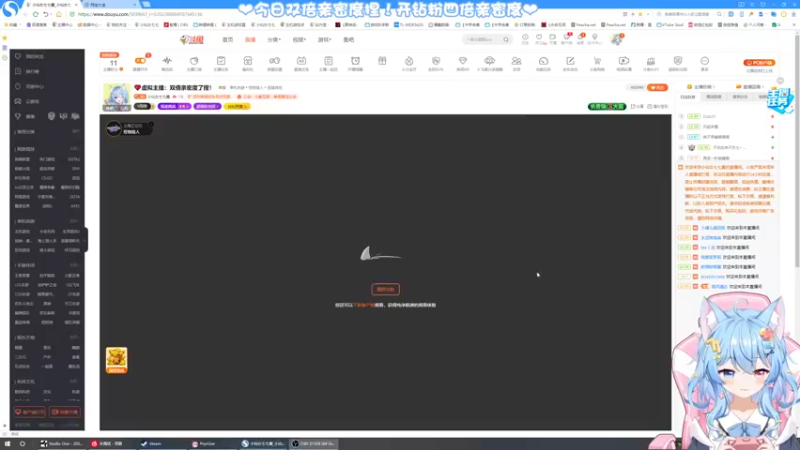This screenshot has height=450, width=800.
Task: Click the orange follow button beside room title
Action: [657, 87]
